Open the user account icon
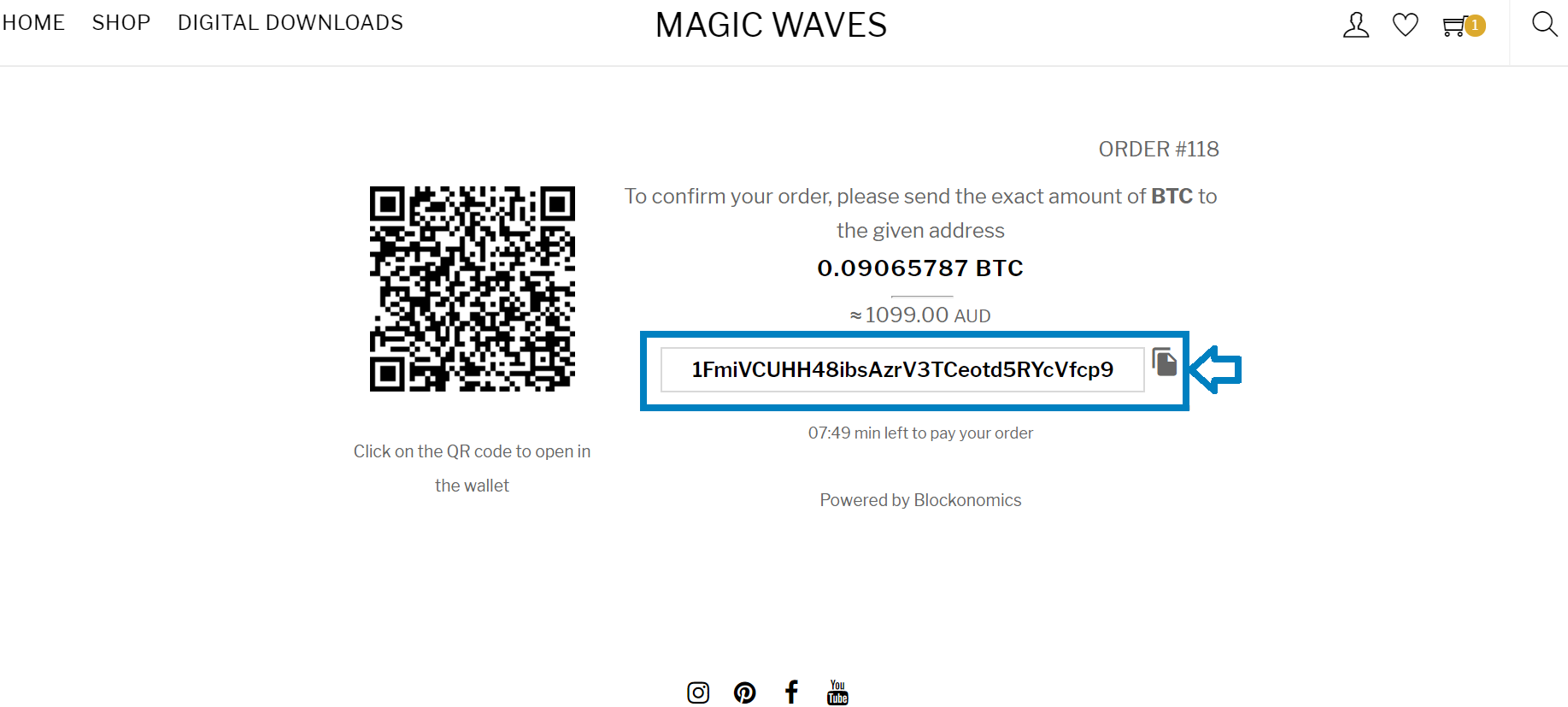This screenshot has height=707, width=1568. coord(1356,25)
